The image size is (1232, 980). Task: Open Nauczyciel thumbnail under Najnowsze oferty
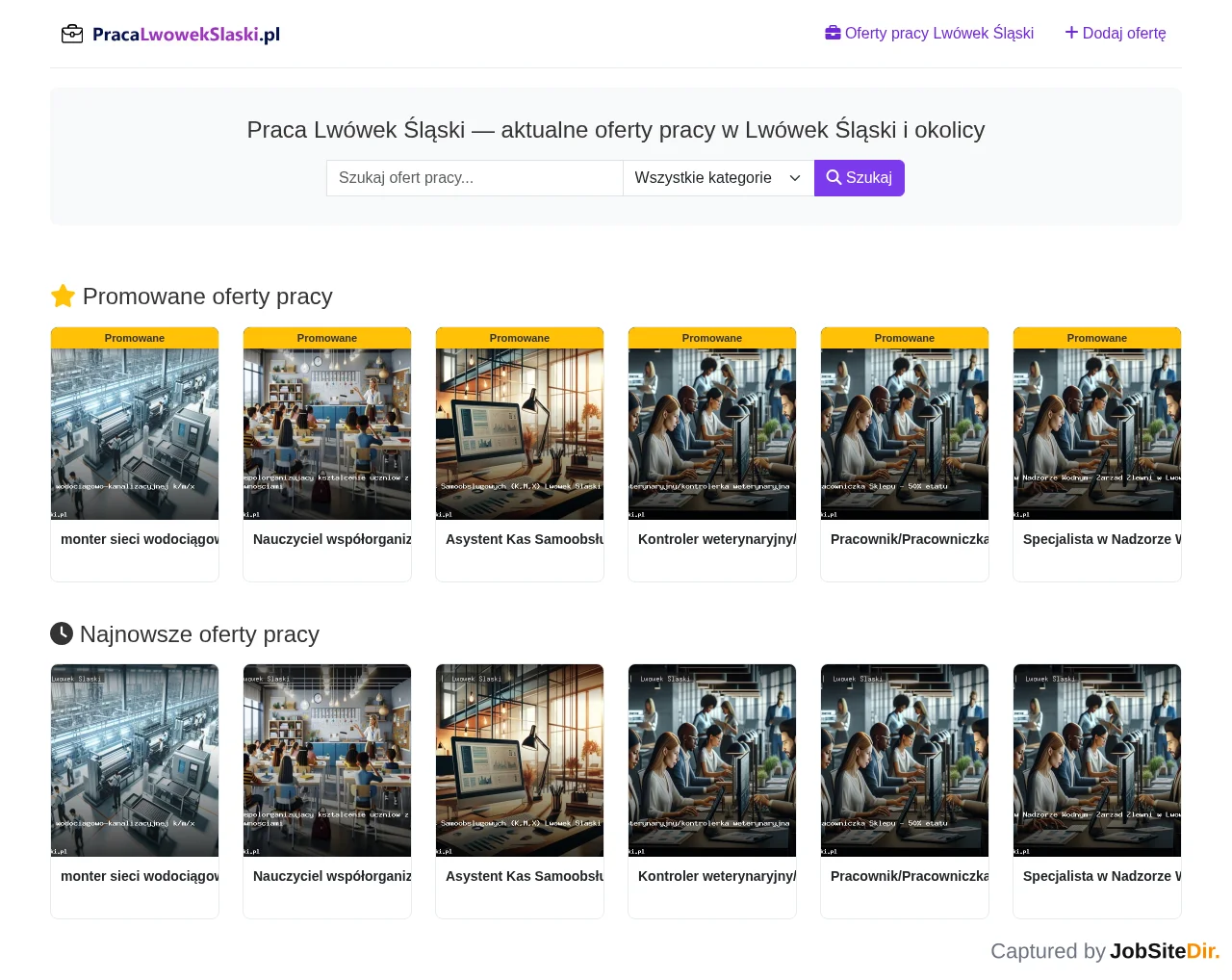click(x=327, y=761)
